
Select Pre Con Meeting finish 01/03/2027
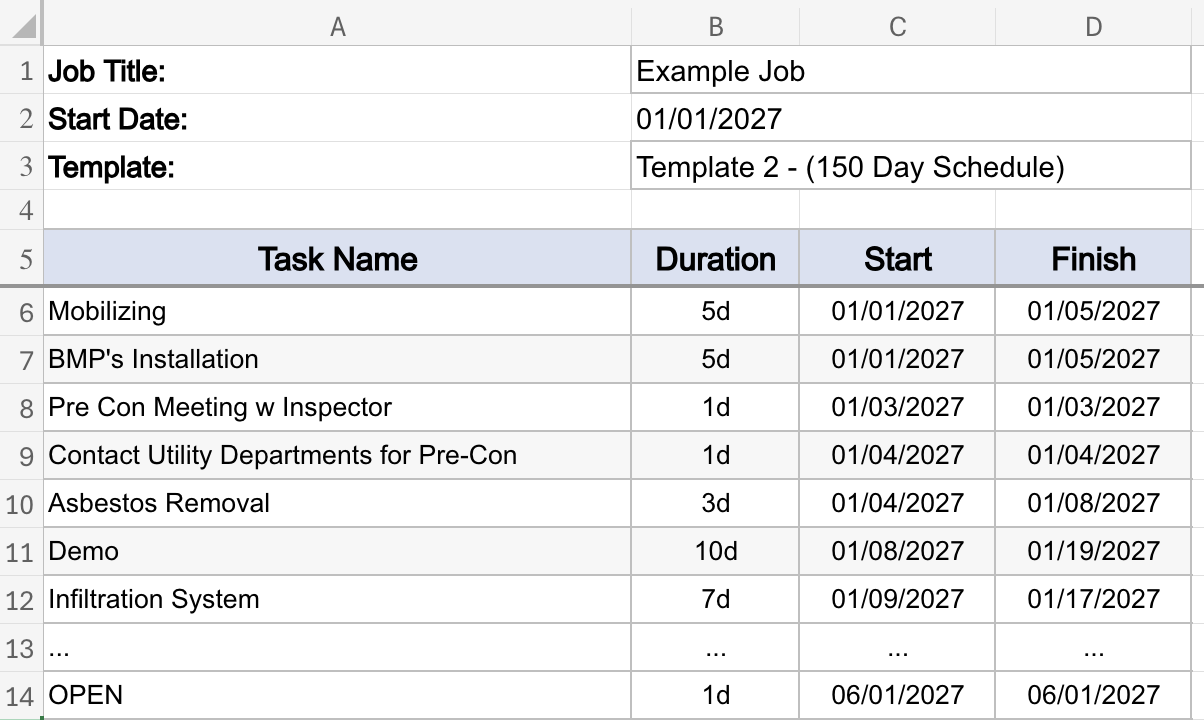point(1093,407)
